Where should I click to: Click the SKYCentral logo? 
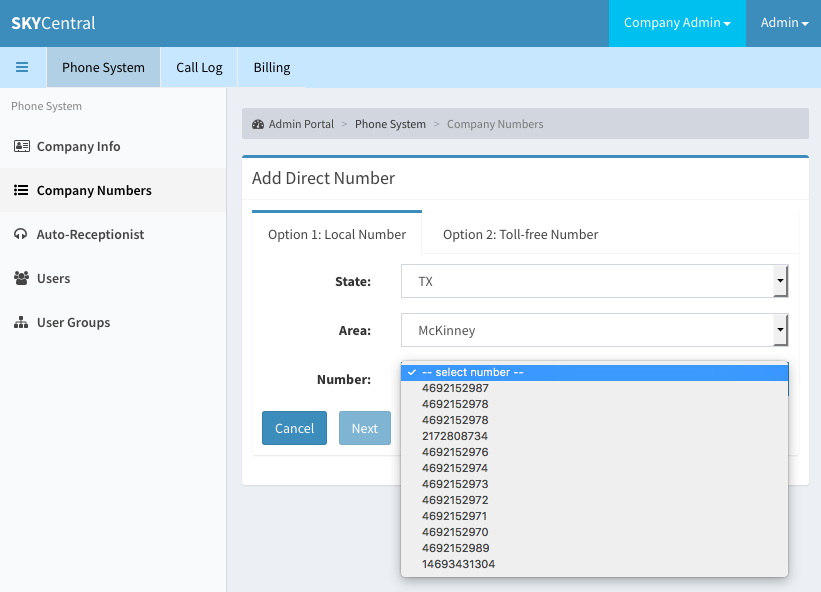tap(53, 23)
